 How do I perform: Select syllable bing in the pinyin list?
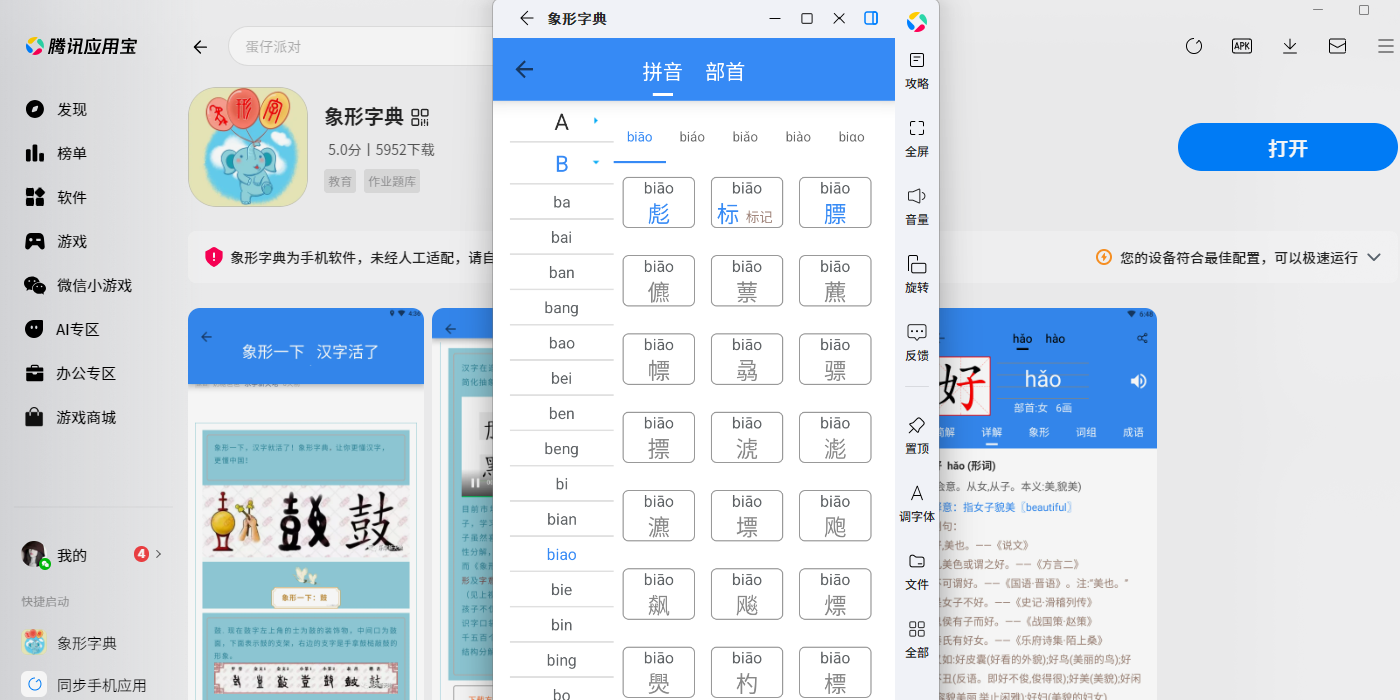pos(562,660)
